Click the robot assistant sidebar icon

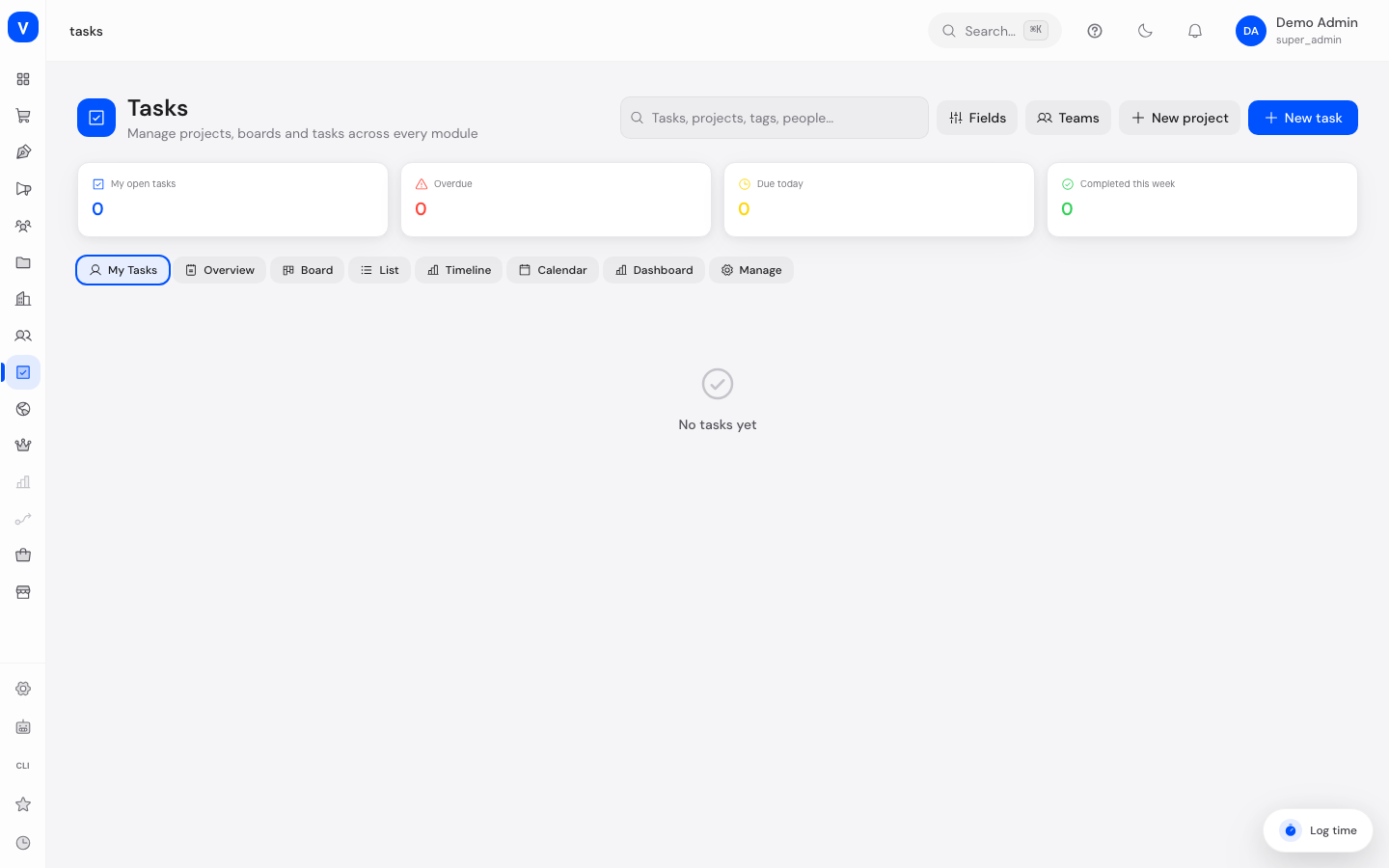tap(23, 727)
